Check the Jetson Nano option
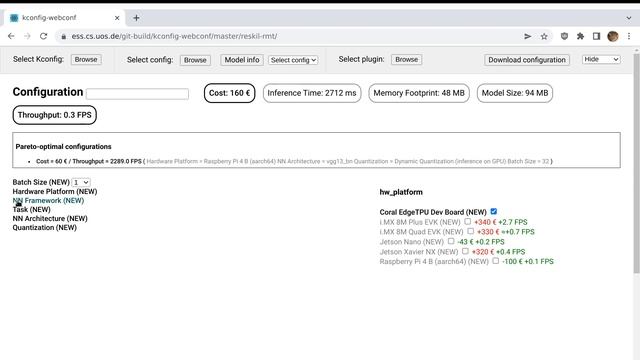The image size is (640, 360). [x=451, y=241]
